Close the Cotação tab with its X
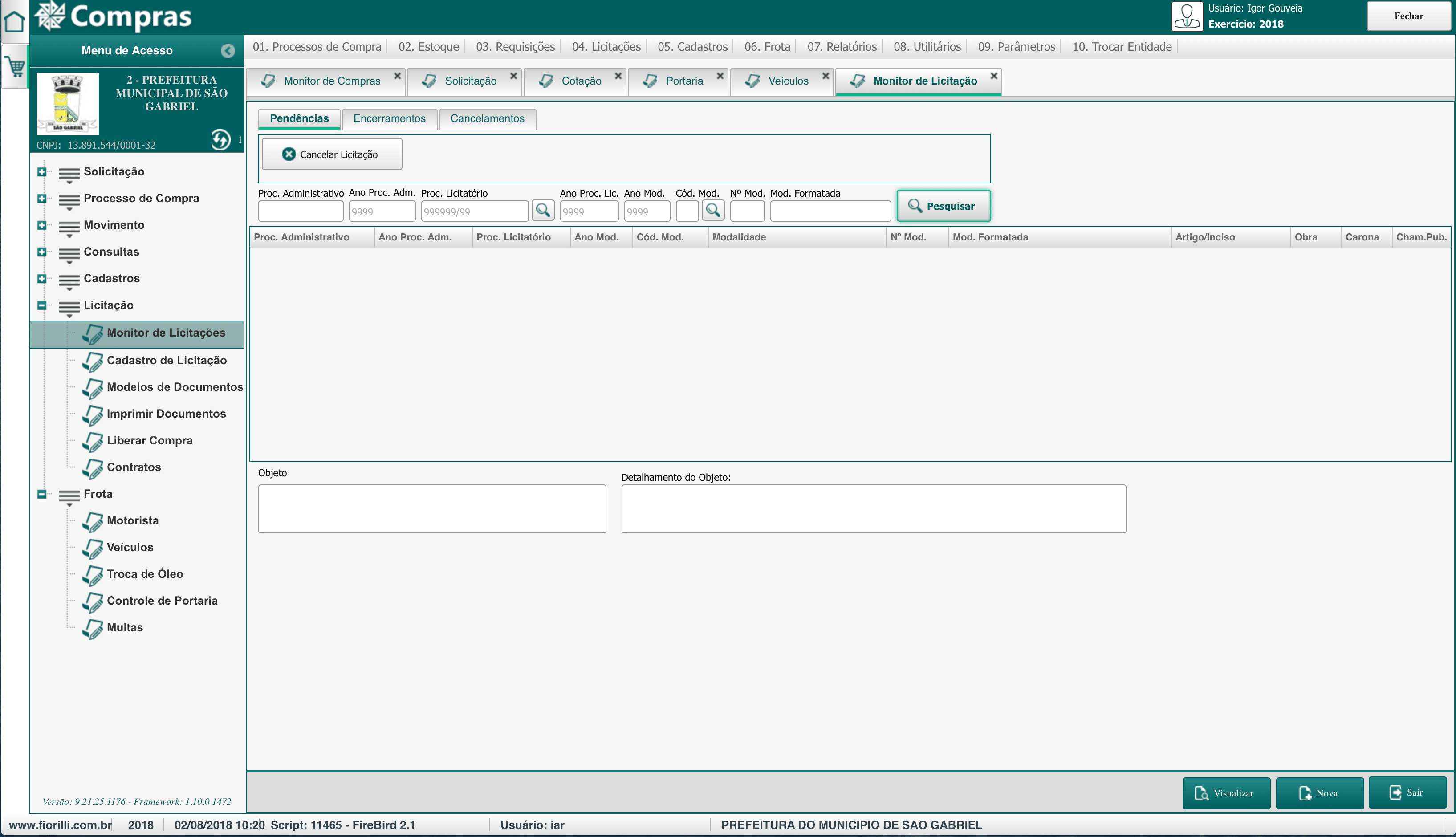This screenshot has width=1456, height=837. [x=618, y=76]
